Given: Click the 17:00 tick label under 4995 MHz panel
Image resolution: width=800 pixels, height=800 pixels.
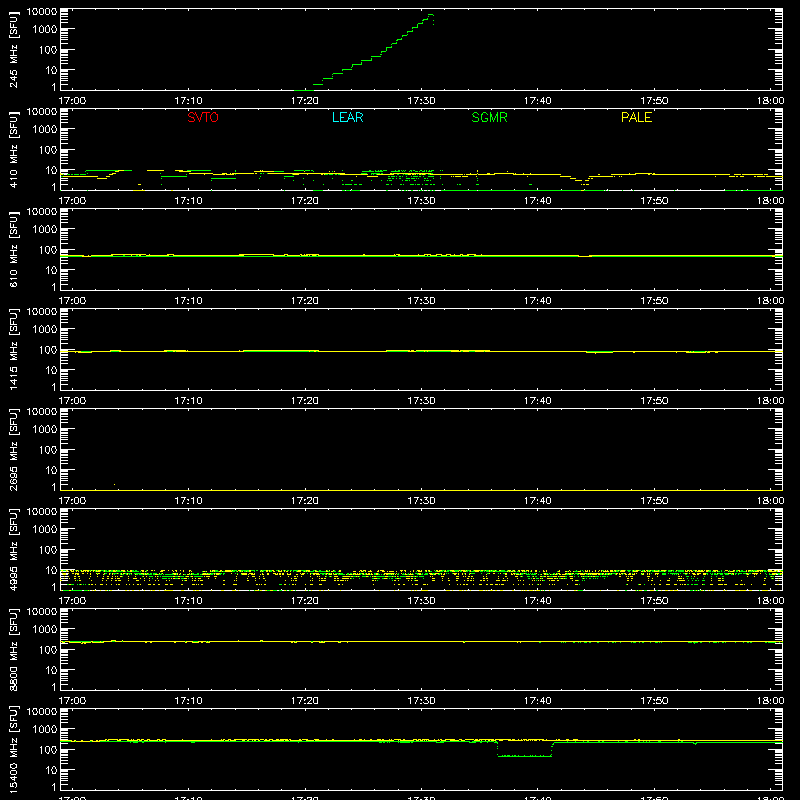Looking at the screenshot, I should click(72, 601).
